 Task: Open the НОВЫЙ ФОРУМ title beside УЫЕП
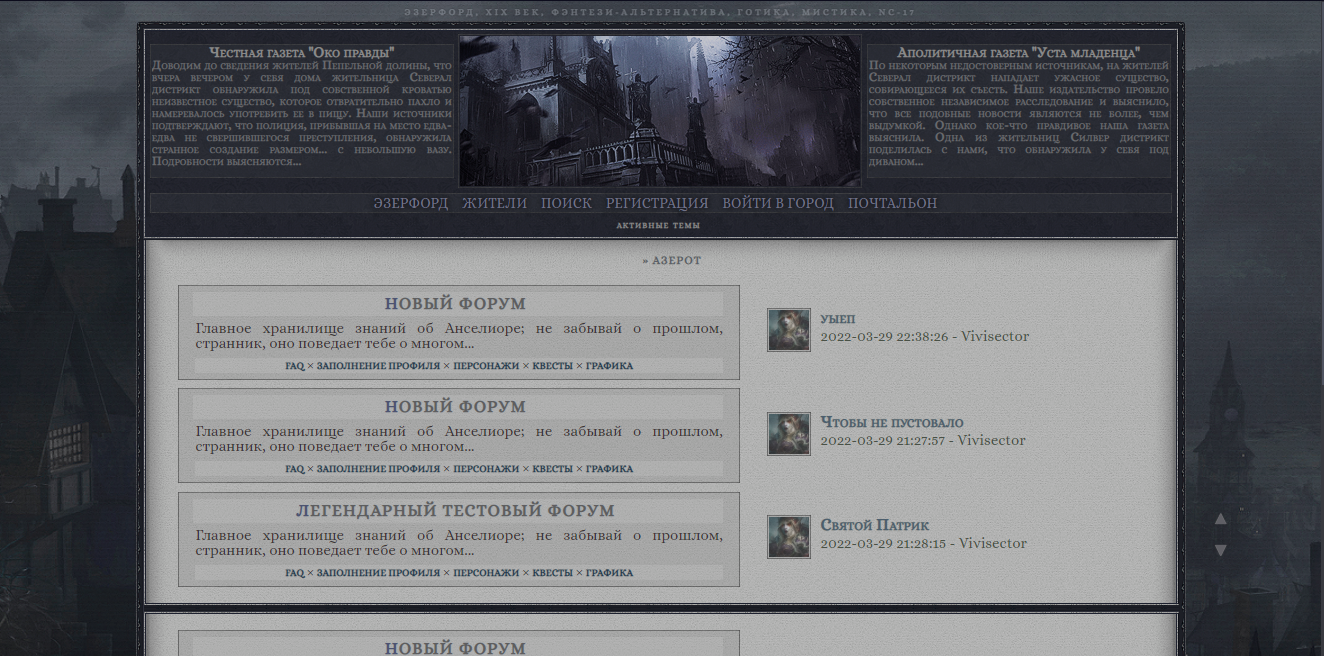point(455,304)
